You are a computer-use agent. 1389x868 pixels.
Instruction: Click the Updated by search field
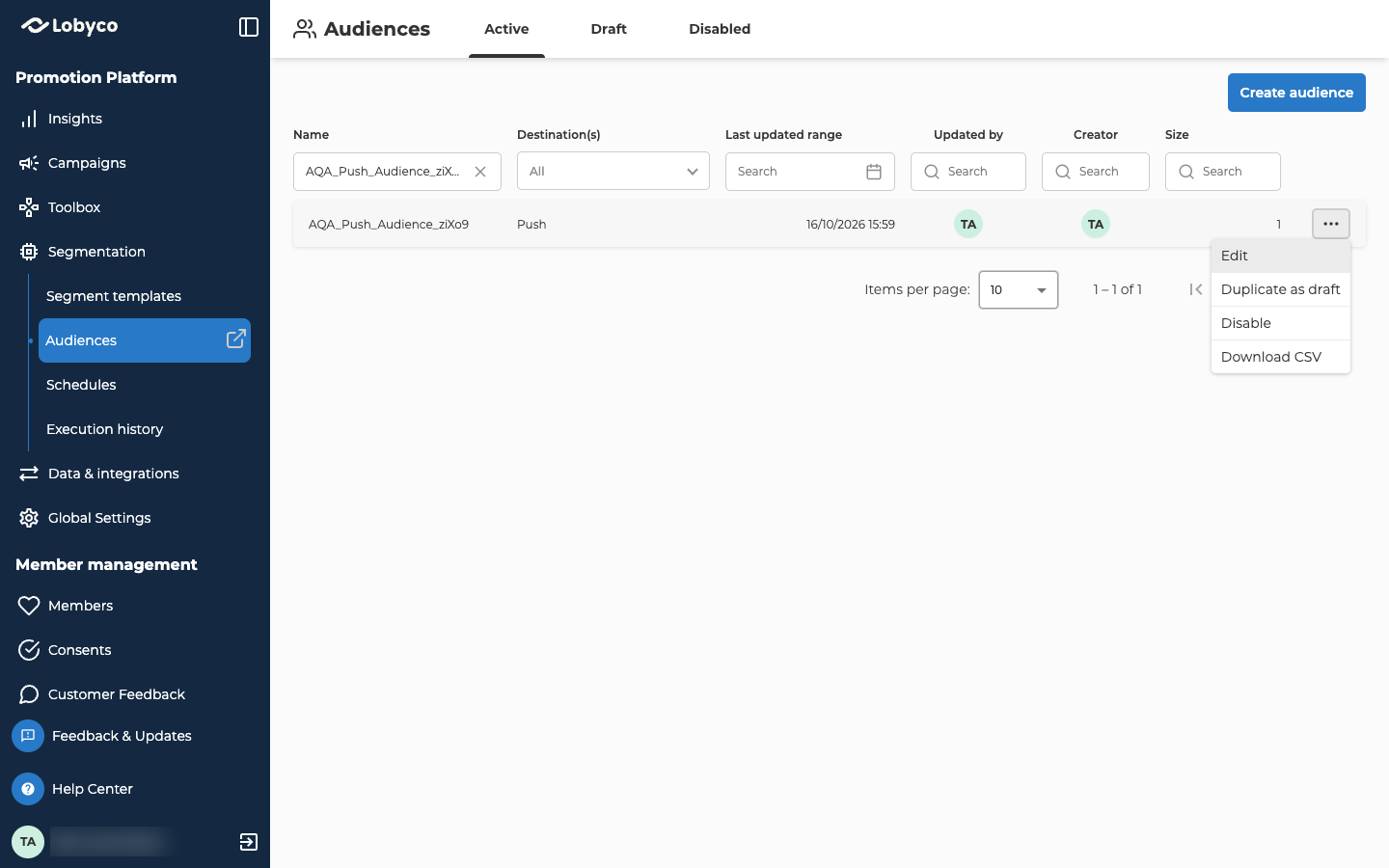coord(968,172)
